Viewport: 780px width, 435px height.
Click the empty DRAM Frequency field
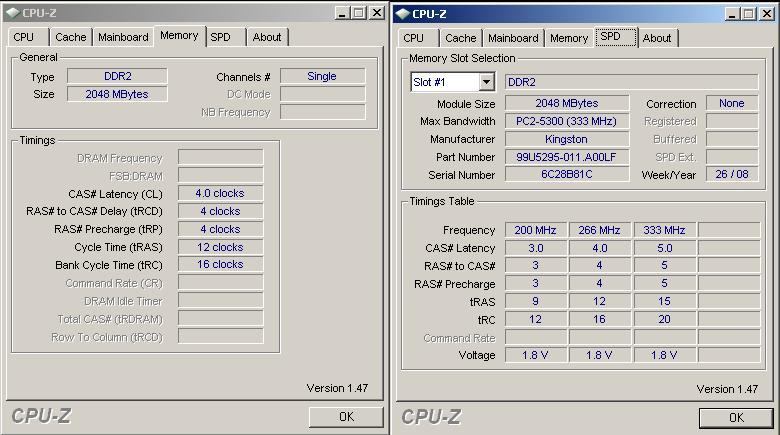[220, 157]
